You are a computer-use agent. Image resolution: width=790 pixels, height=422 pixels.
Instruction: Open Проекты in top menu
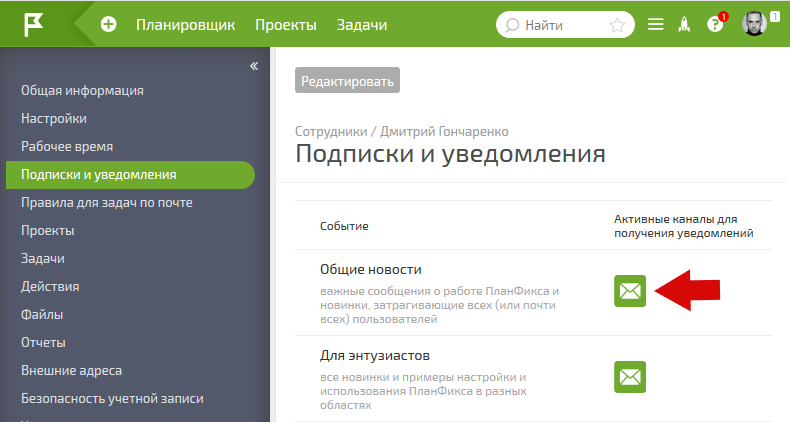click(286, 25)
